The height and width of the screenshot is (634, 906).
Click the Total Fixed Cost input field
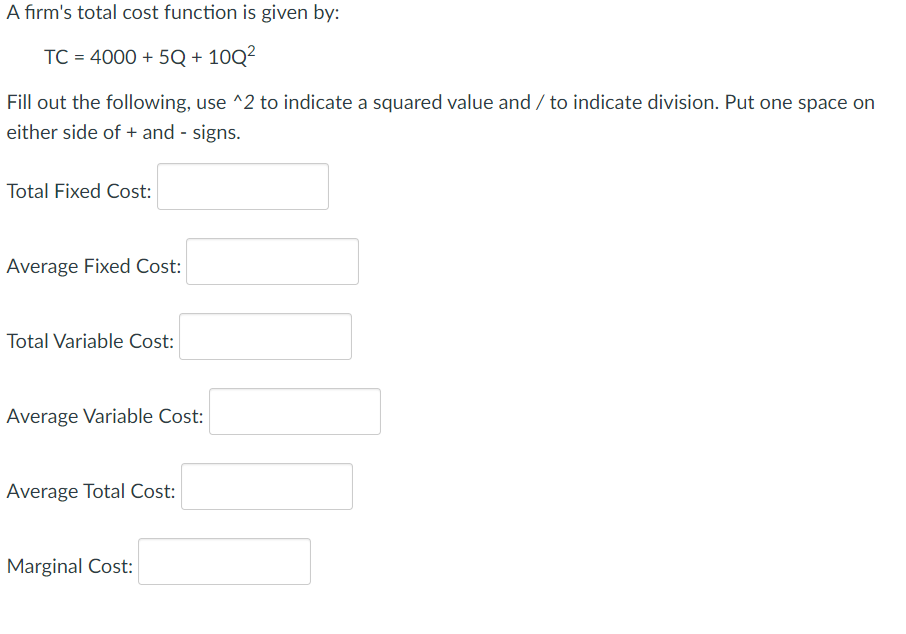(243, 186)
